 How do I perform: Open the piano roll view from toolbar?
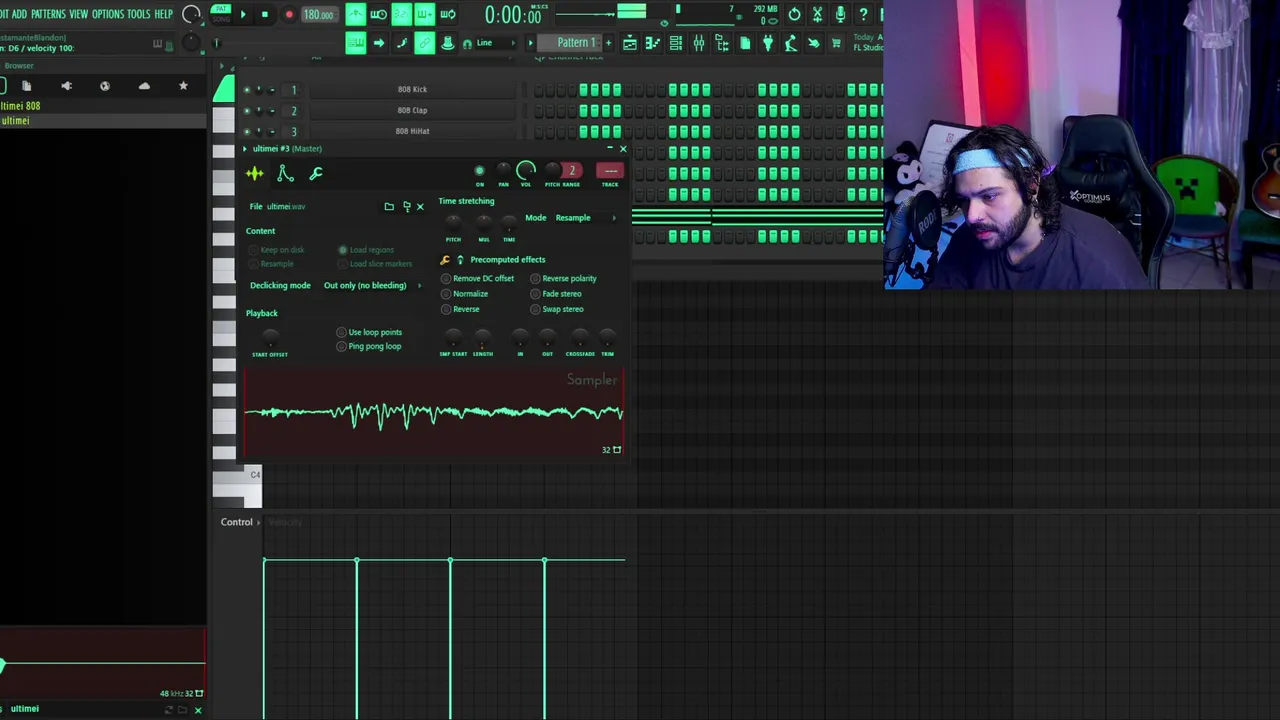click(652, 43)
